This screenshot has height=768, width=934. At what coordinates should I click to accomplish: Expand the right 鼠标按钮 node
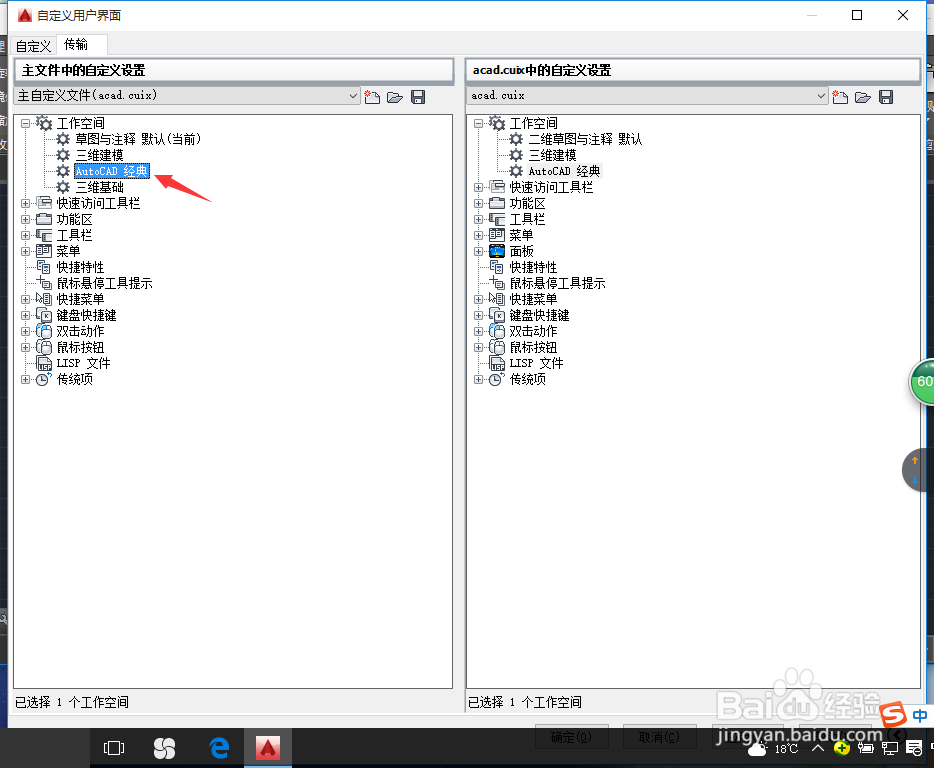478,348
